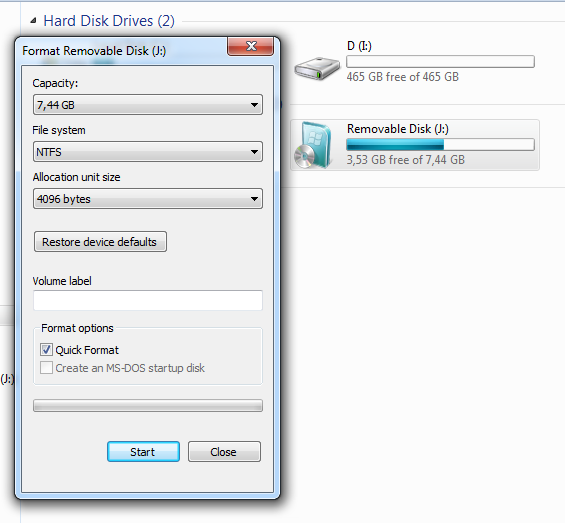565x523 pixels.
Task: Click the Removable Disk (J:) usage bar
Action: coord(440,145)
